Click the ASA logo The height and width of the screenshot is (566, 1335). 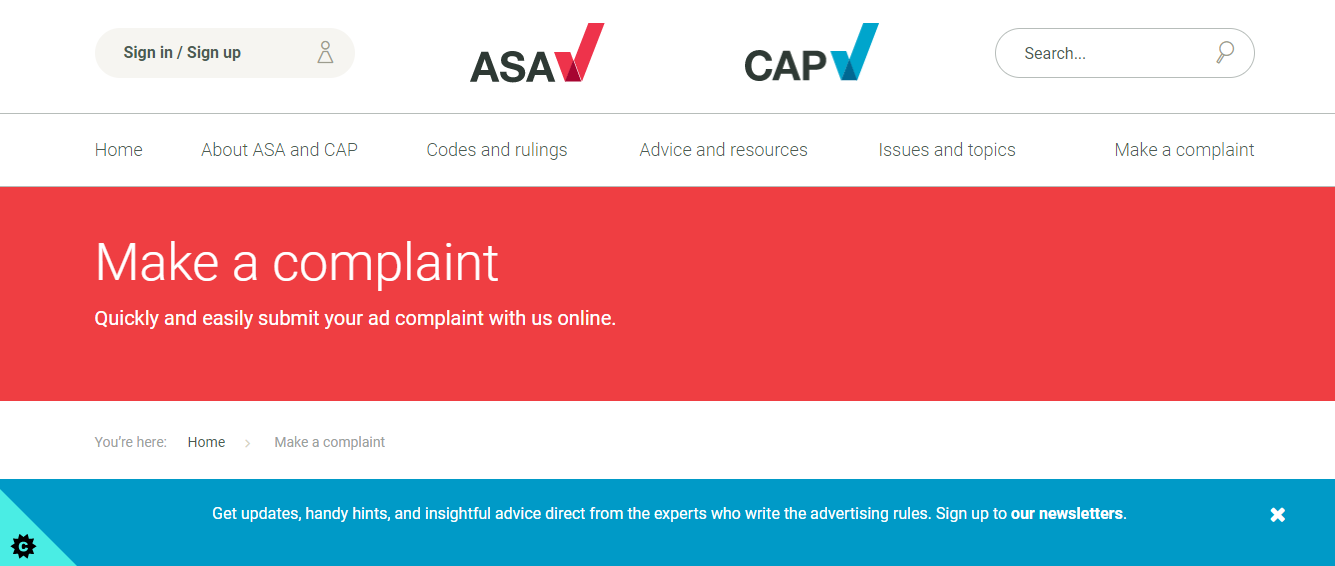tap(537, 54)
